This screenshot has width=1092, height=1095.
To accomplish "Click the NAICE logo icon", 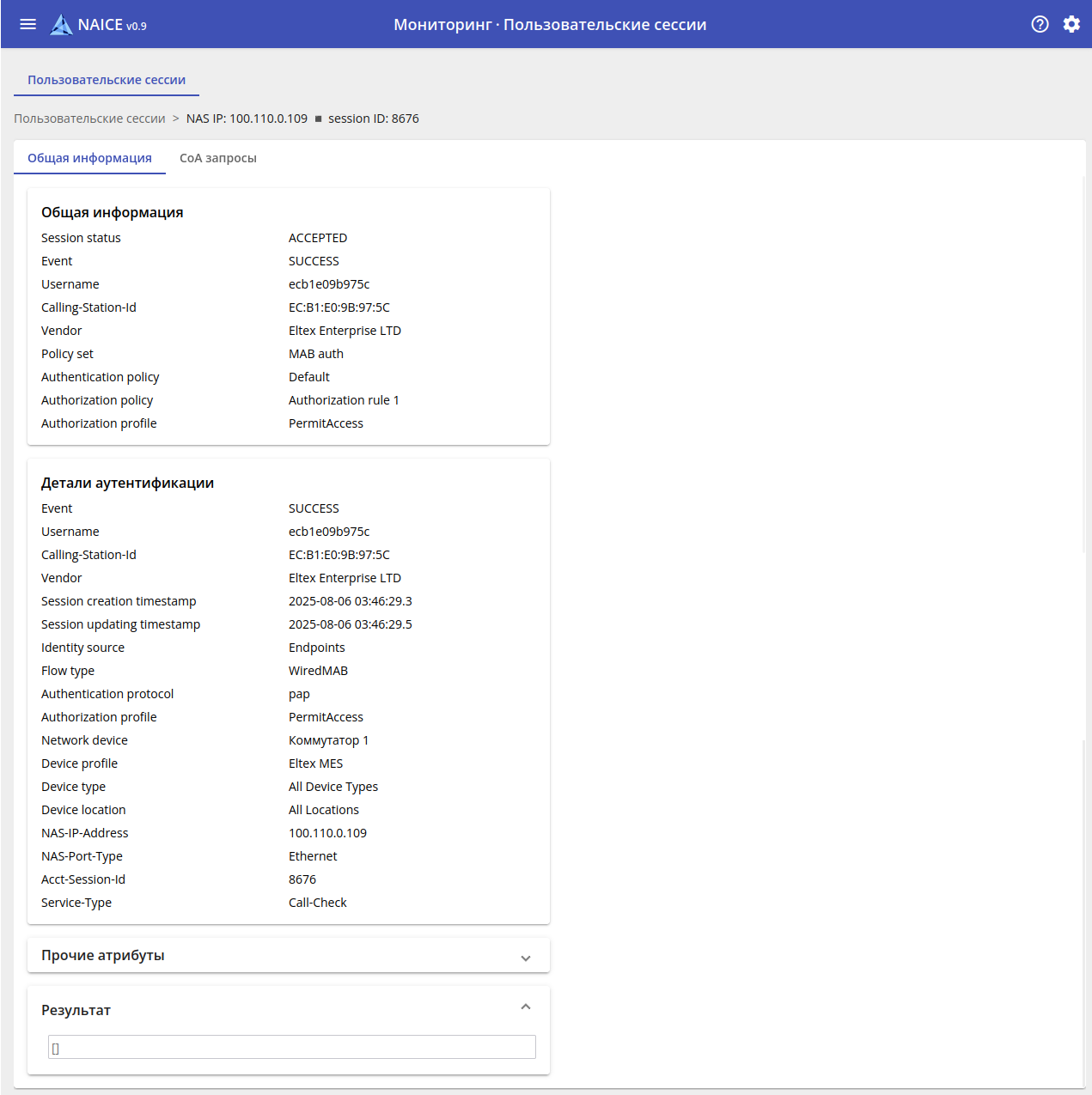I will [x=61, y=25].
